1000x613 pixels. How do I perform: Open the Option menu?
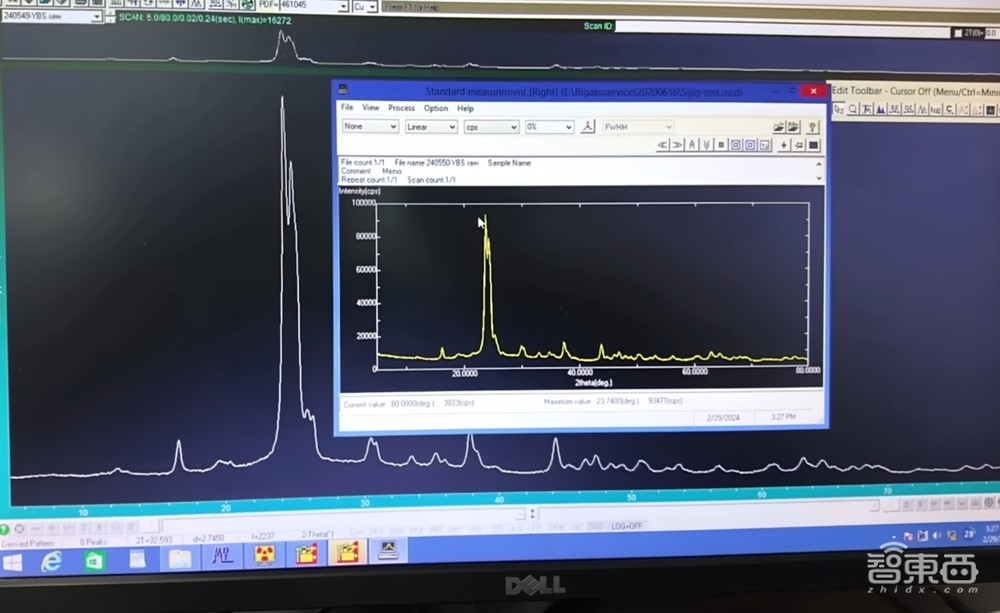tap(436, 108)
